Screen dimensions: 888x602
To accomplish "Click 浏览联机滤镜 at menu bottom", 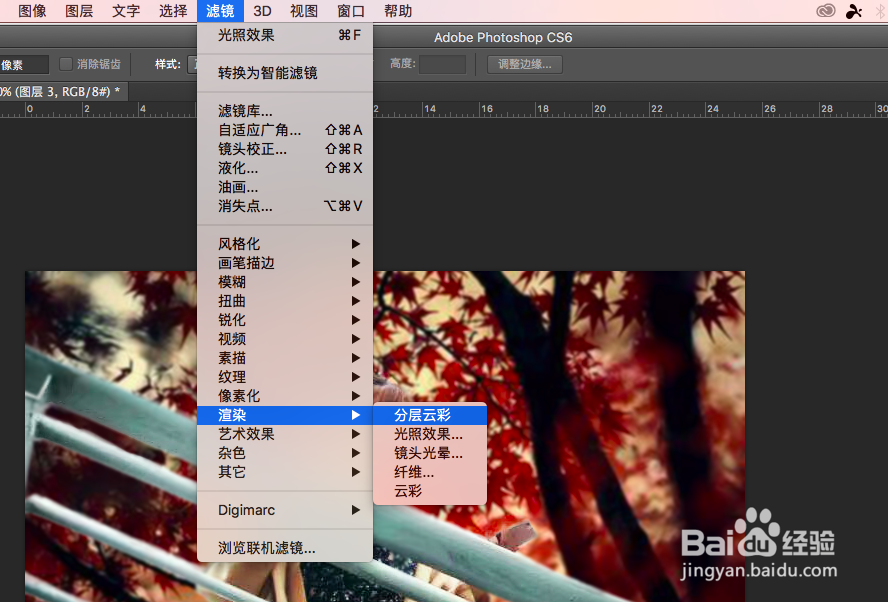I will (x=267, y=548).
